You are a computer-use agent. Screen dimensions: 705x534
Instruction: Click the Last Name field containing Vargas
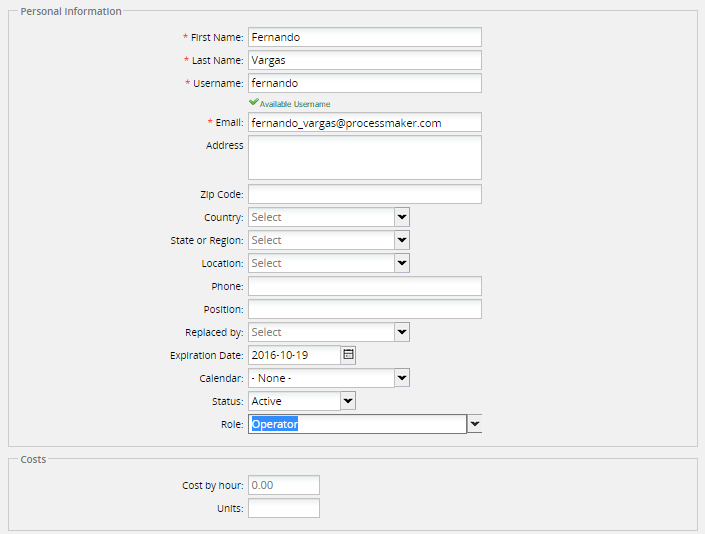[x=364, y=60]
